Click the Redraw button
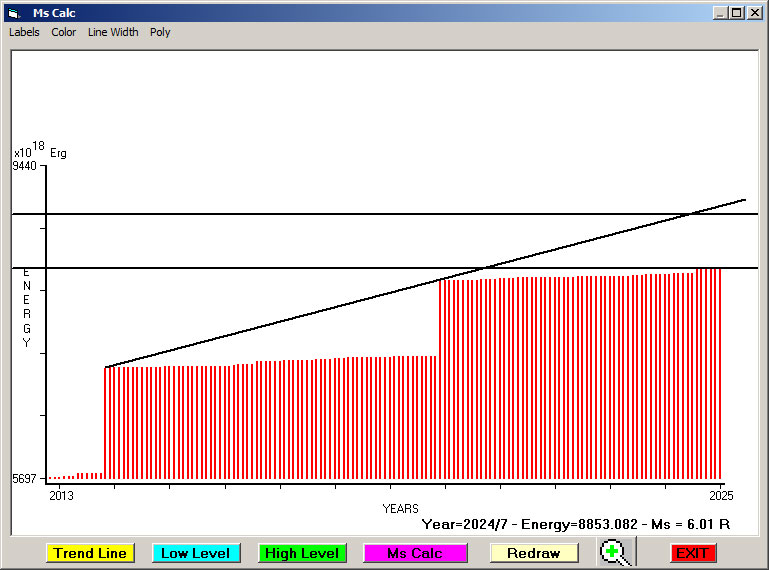The height and width of the screenshot is (570, 769). click(x=533, y=553)
